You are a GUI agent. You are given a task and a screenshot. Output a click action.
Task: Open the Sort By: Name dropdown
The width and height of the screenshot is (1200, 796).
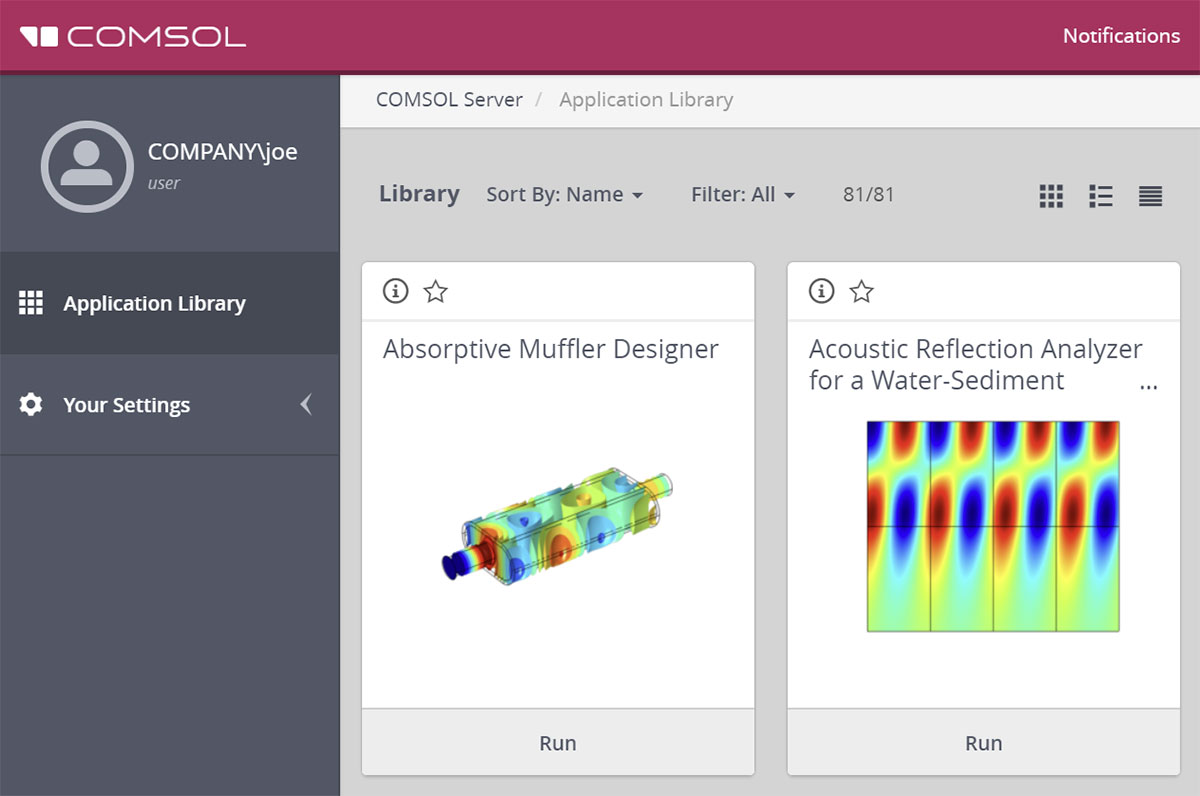[x=564, y=195]
